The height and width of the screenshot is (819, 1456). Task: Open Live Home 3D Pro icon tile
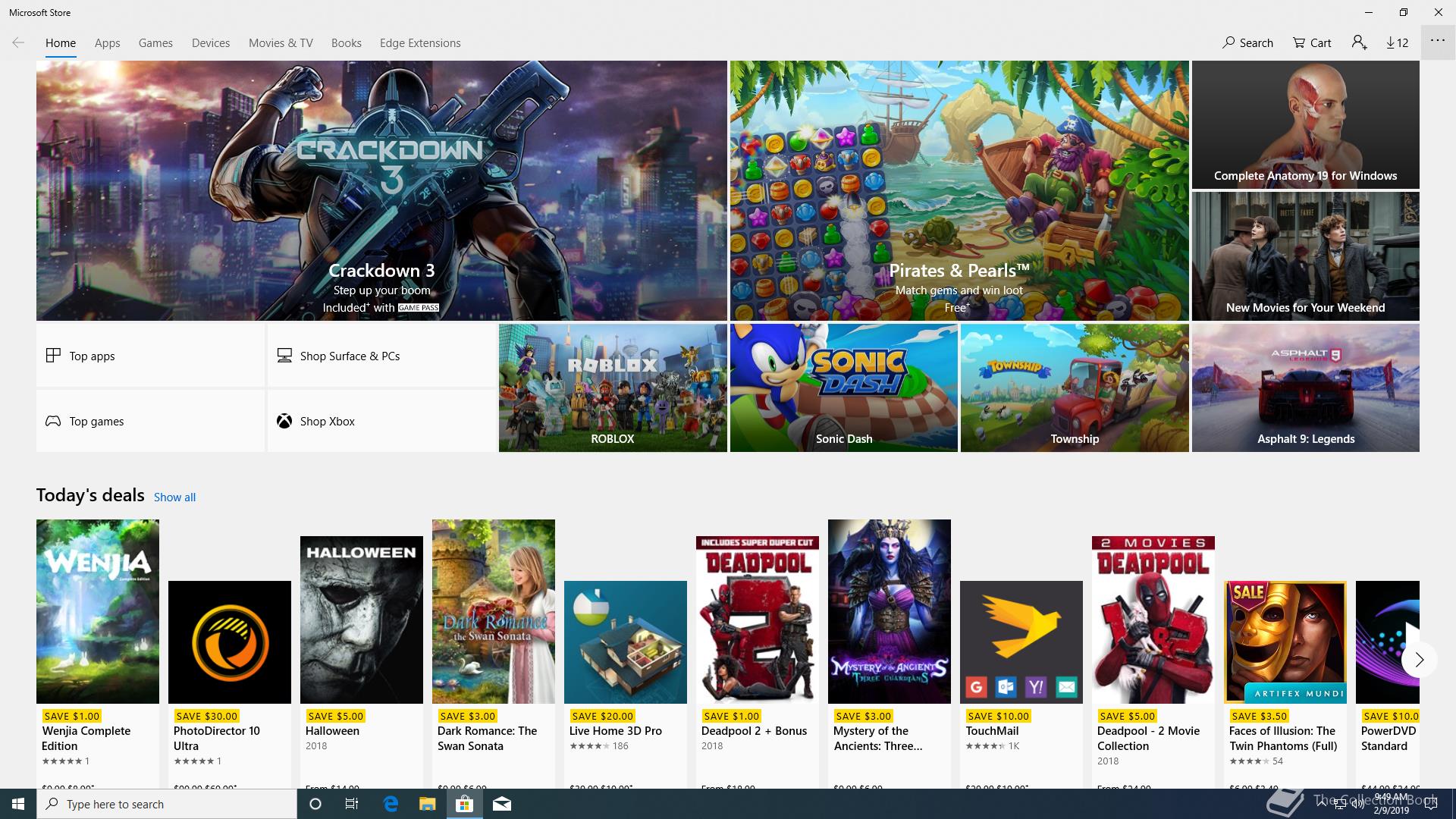[626, 642]
